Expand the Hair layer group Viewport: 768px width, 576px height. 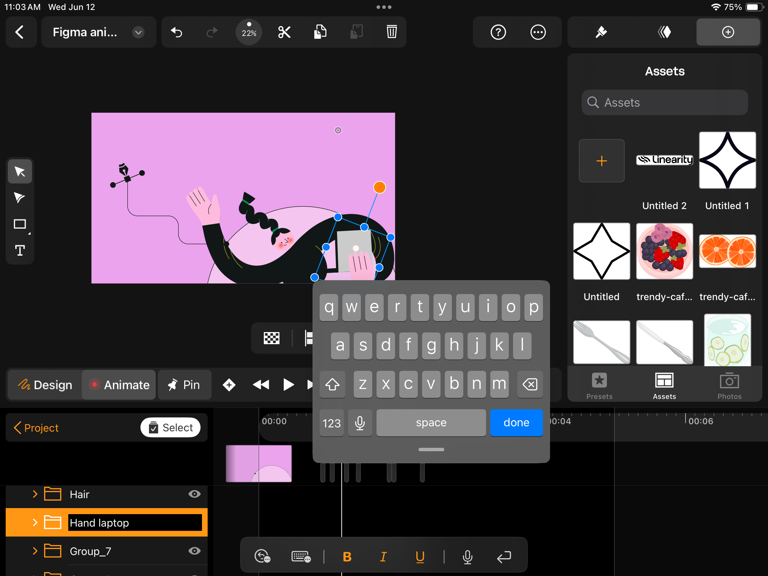coord(35,494)
